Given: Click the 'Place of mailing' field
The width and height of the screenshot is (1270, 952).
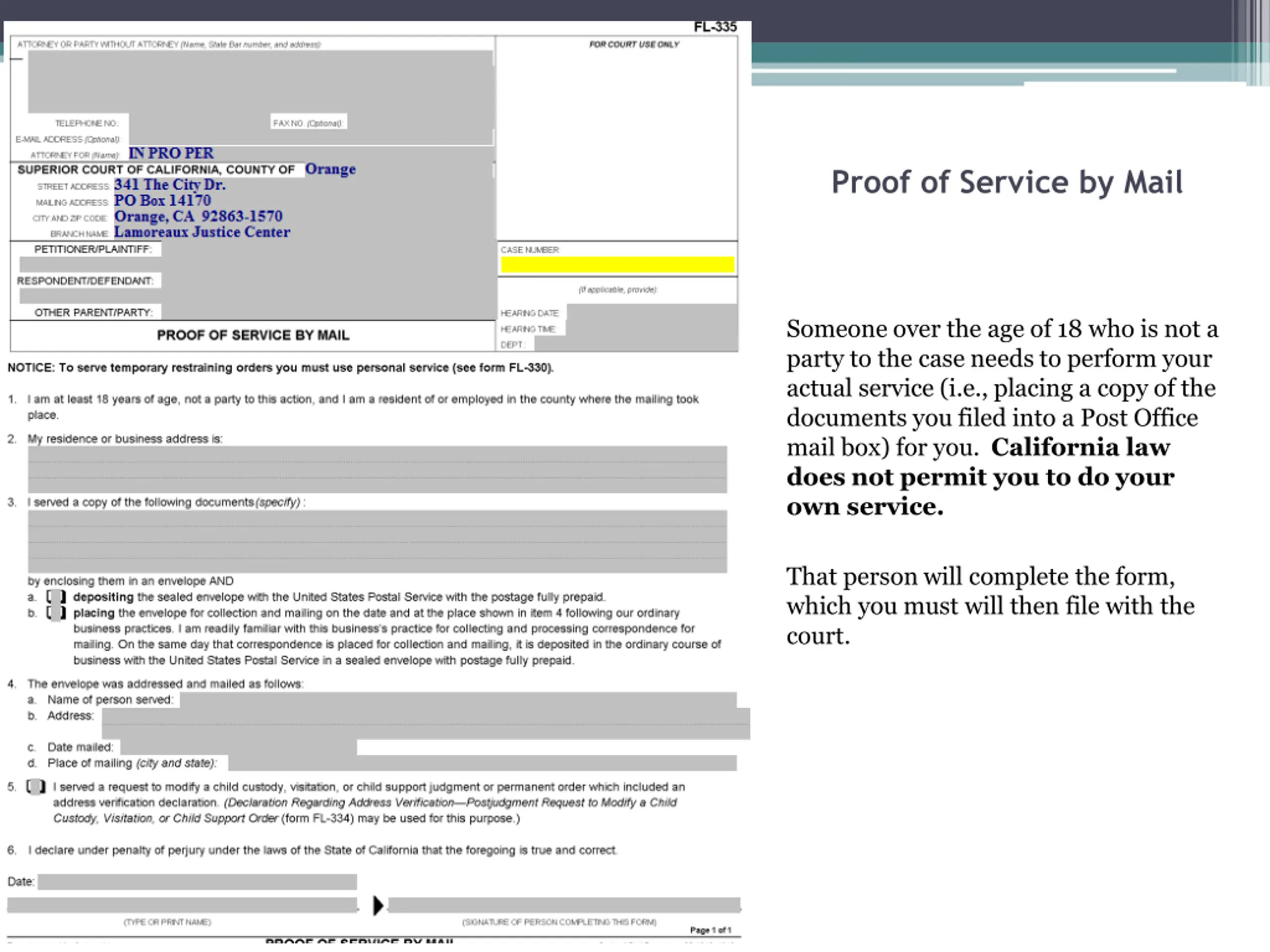Looking at the screenshot, I should [x=482, y=763].
